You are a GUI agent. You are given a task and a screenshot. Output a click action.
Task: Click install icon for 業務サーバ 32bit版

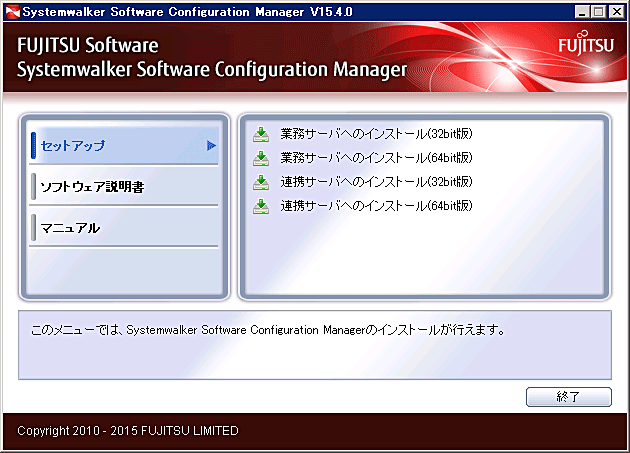[261, 135]
